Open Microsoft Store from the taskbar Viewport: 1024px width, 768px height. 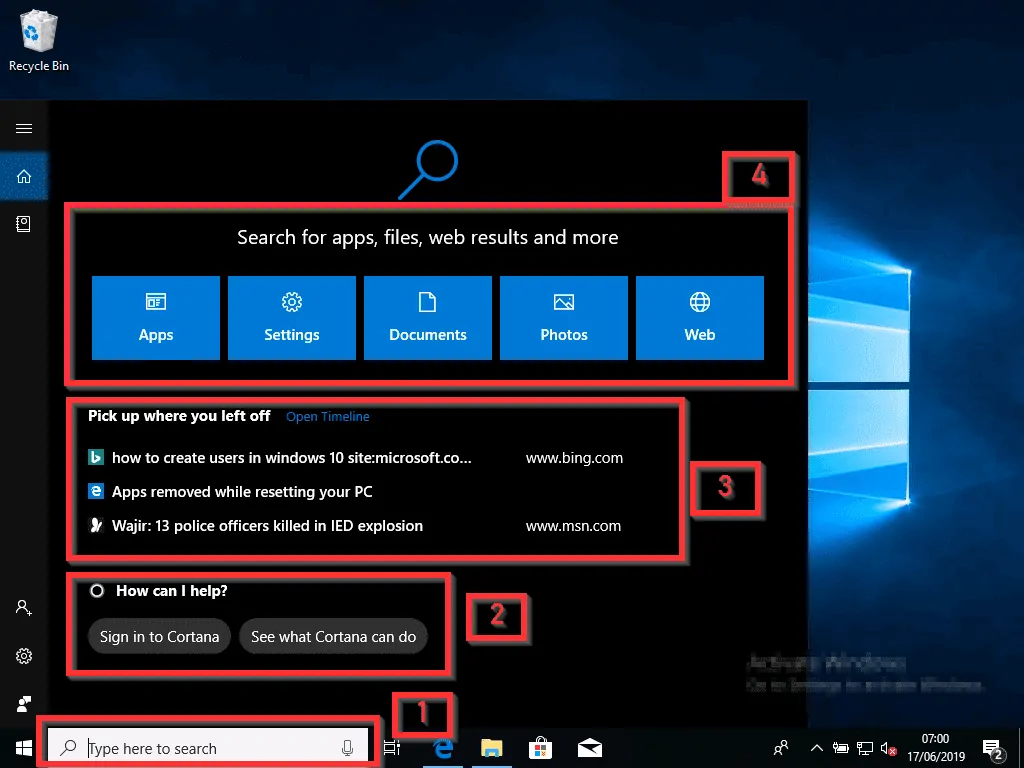pyautogui.click(x=540, y=747)
